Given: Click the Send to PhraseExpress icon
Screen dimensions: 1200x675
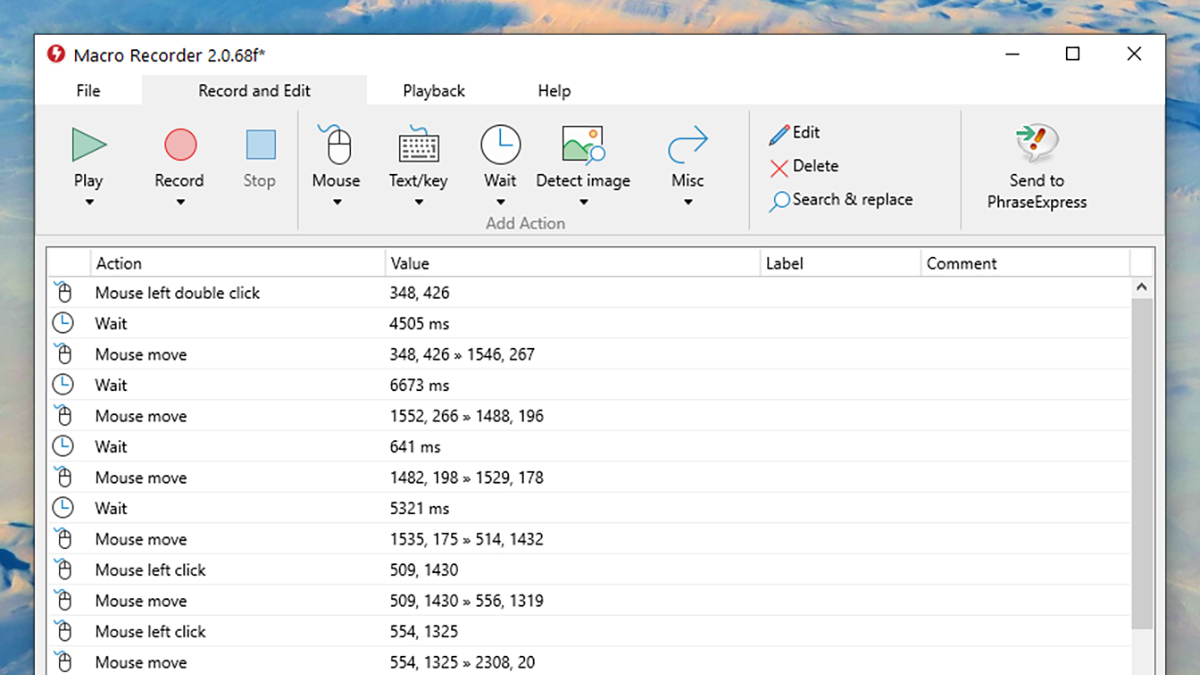Looking at the screenshot, I should coord(1037,144).
